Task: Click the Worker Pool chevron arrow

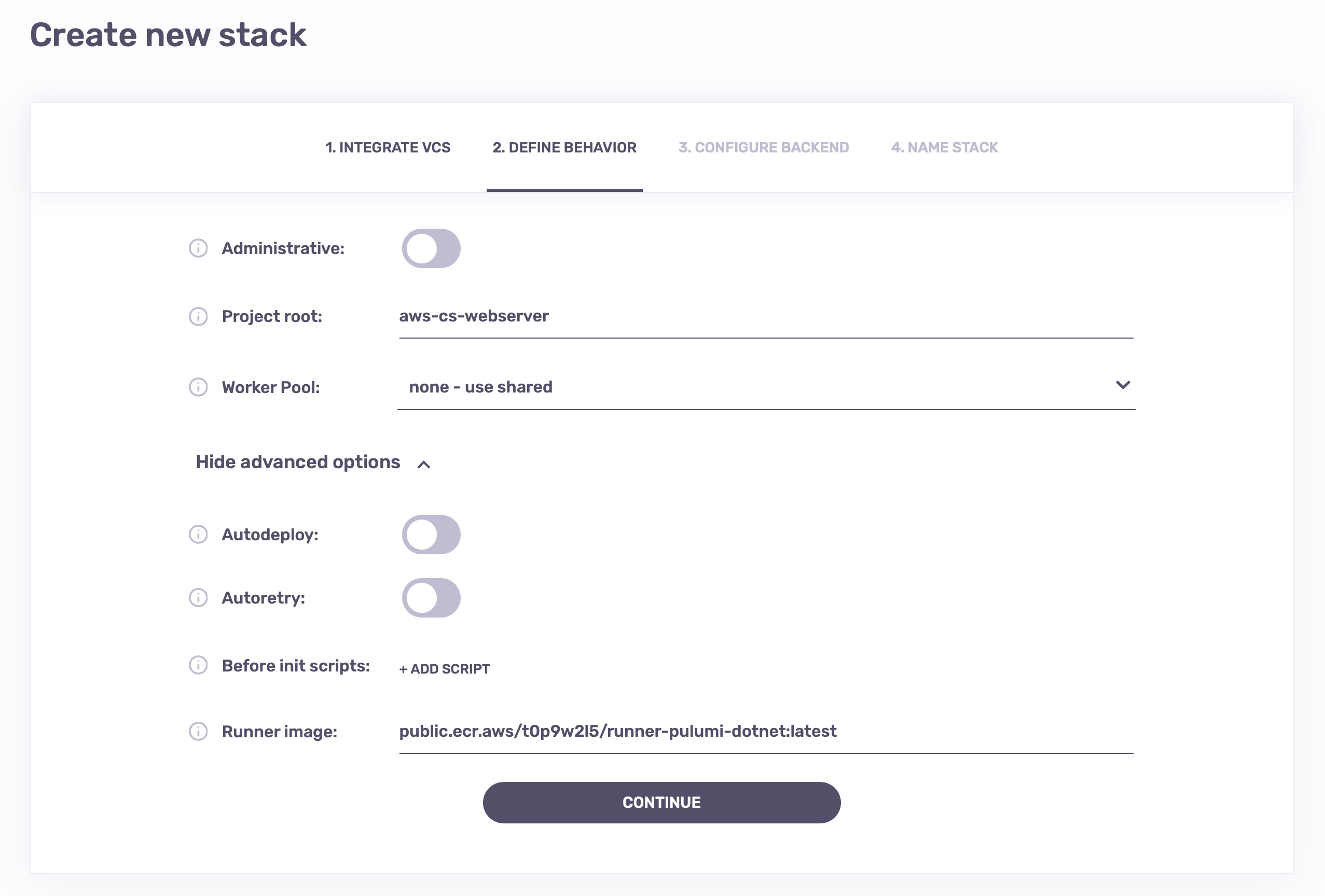Action: (x=1123, y=385)
